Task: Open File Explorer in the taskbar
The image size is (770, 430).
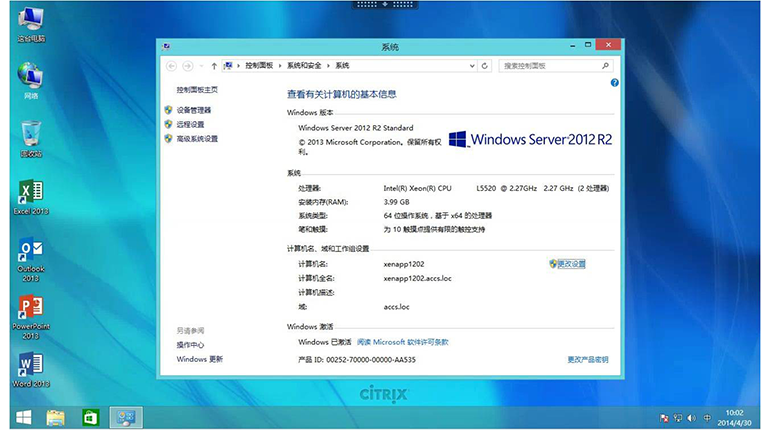Action: (x=55, y=418)
